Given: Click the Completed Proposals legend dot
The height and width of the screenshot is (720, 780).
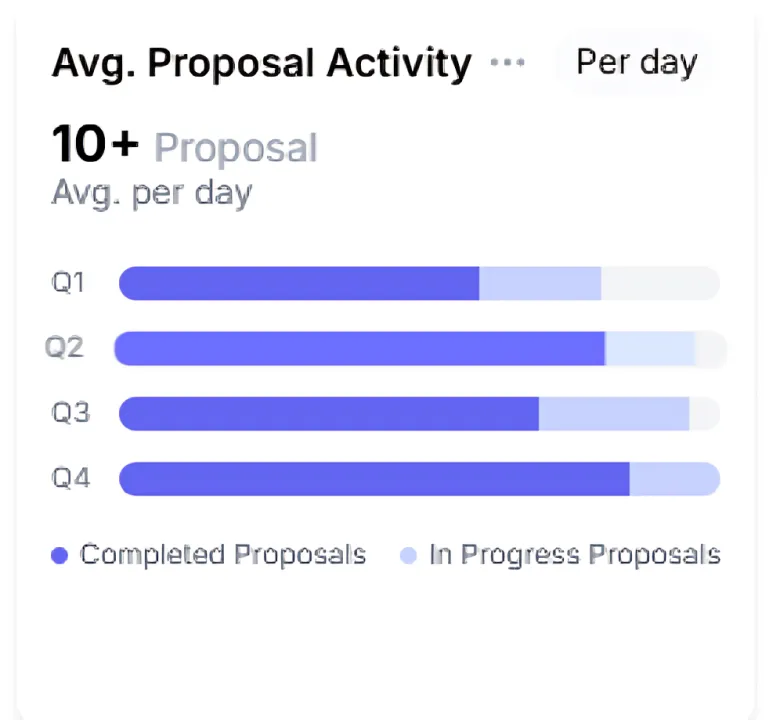Looking at the screenshot, I should pos(60,555).
